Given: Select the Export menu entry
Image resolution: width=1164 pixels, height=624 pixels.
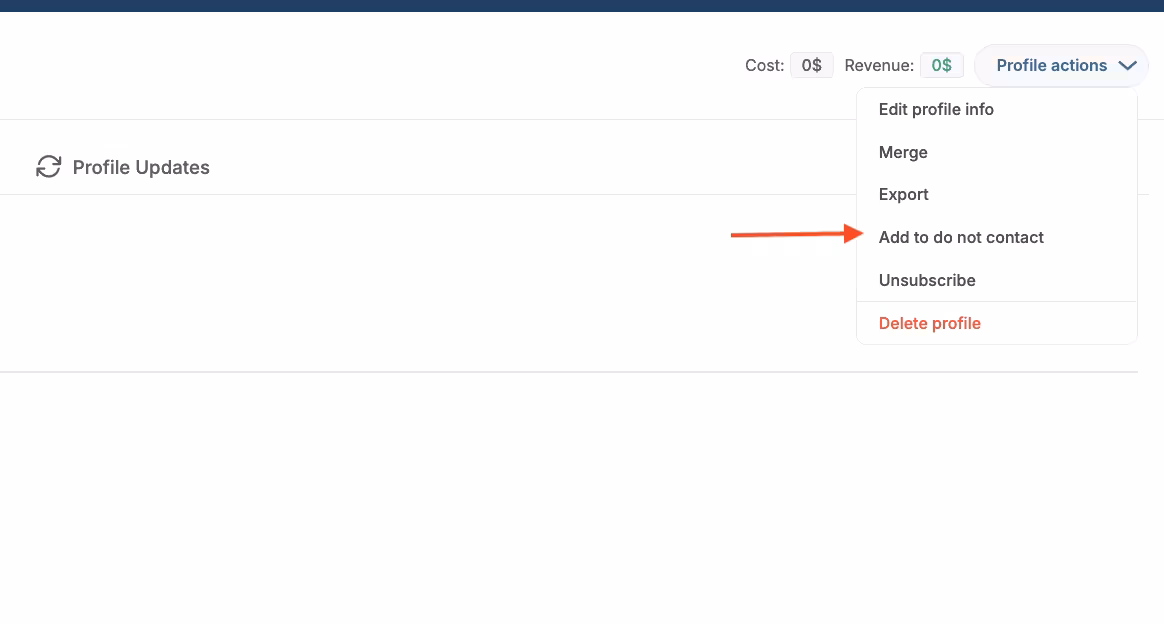Looking at the screenshot, I should (903, 194).
